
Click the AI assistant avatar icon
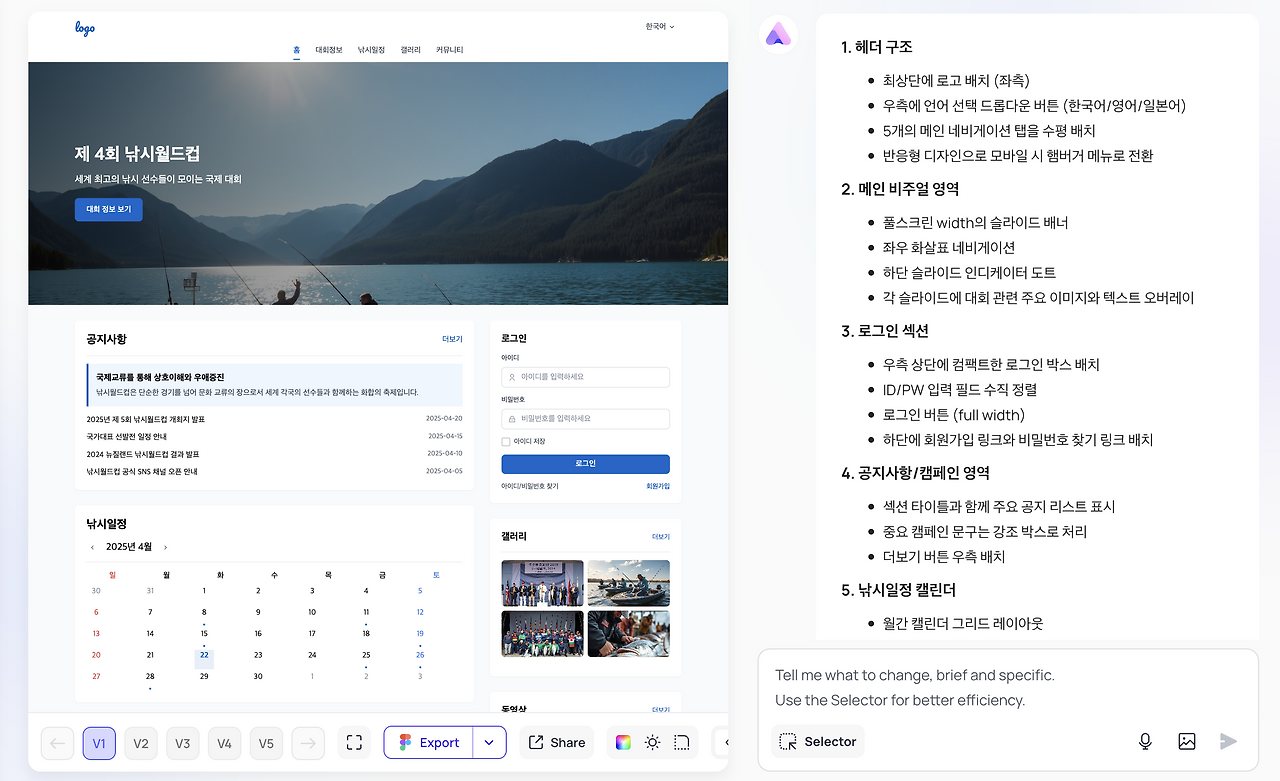pos(778,33)
